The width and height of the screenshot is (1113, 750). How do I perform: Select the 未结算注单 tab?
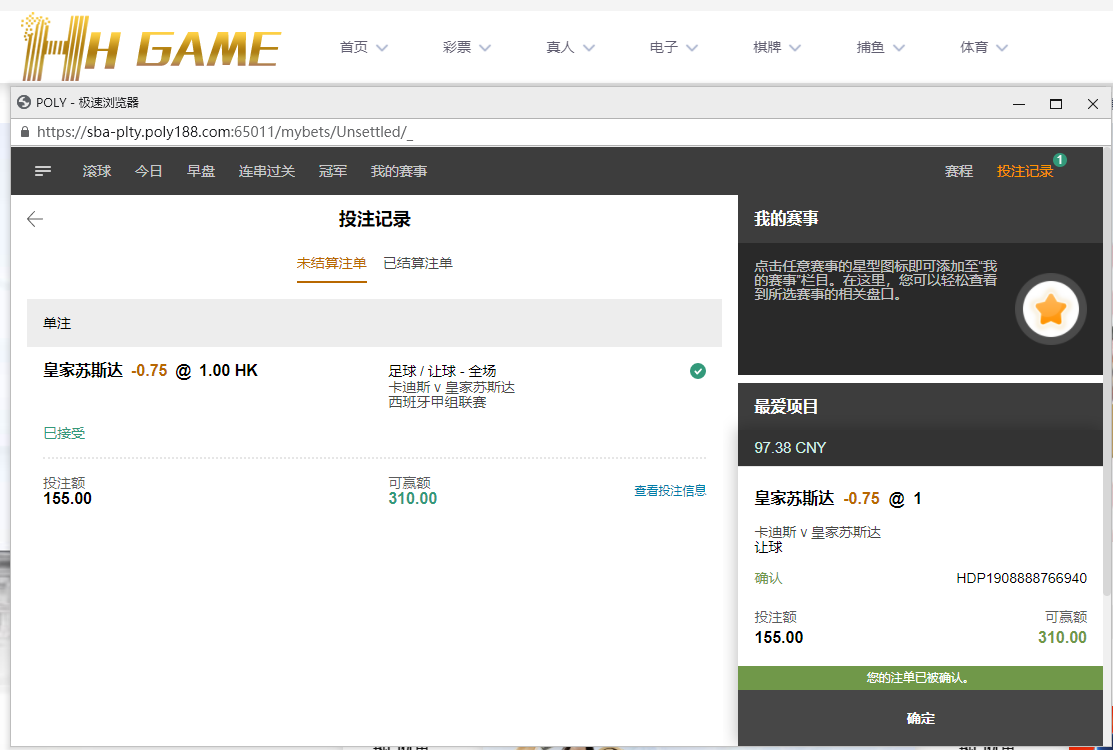click(331, 263)
